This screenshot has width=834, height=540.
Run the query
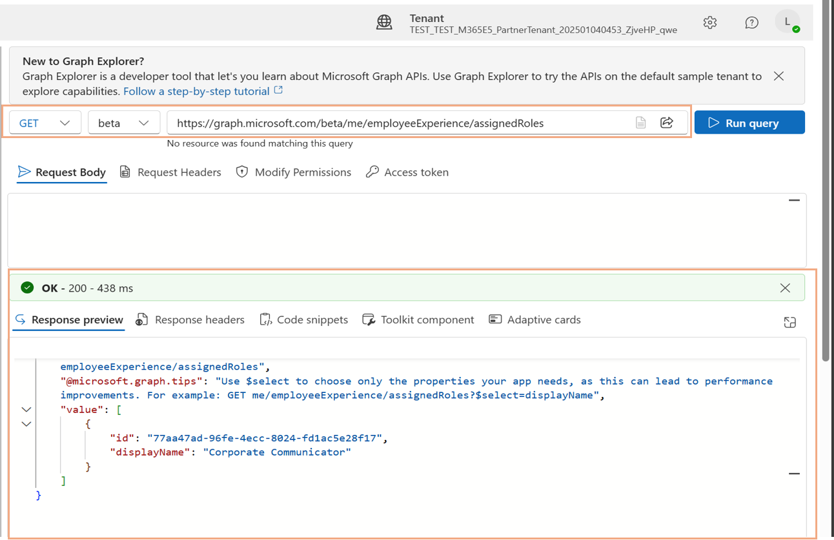click(x=749, y=122)
